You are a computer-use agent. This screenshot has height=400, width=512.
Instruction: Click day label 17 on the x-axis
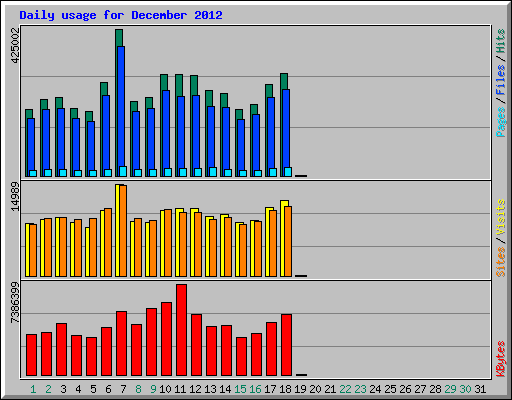(270, 389)
